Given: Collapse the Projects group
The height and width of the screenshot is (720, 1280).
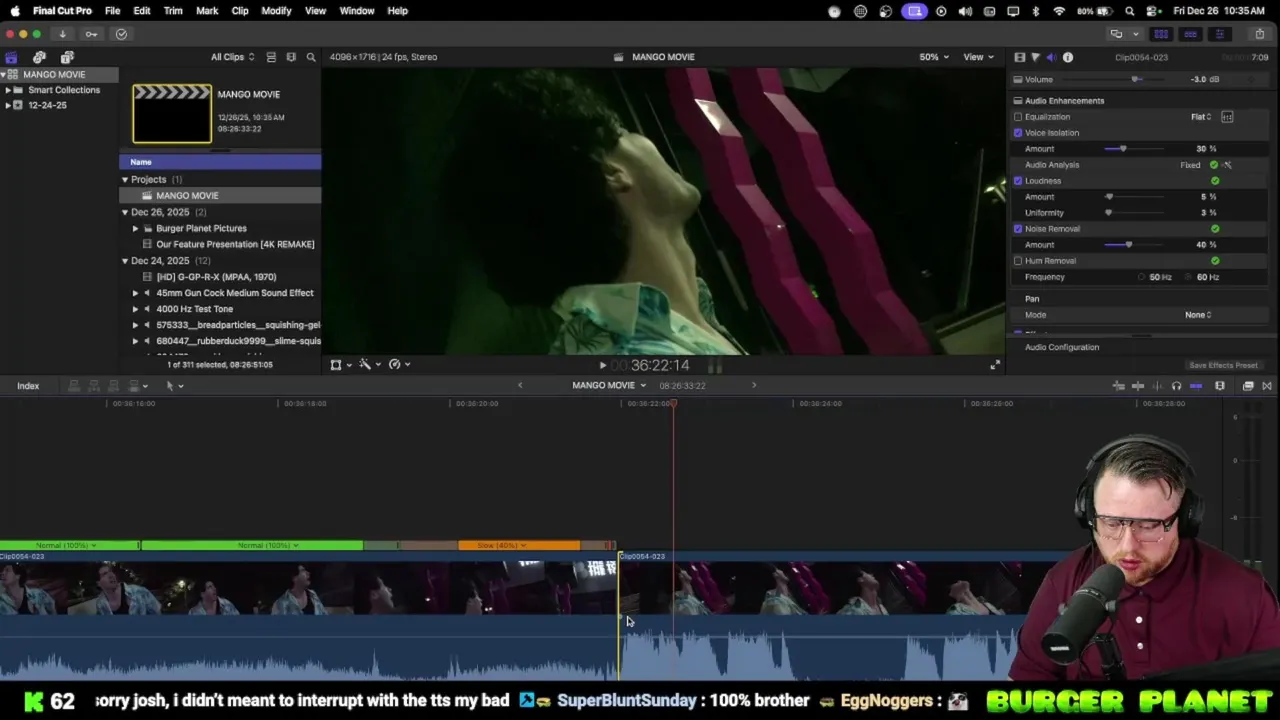Looking at the screenshot, I should click(x=125, y=180).
